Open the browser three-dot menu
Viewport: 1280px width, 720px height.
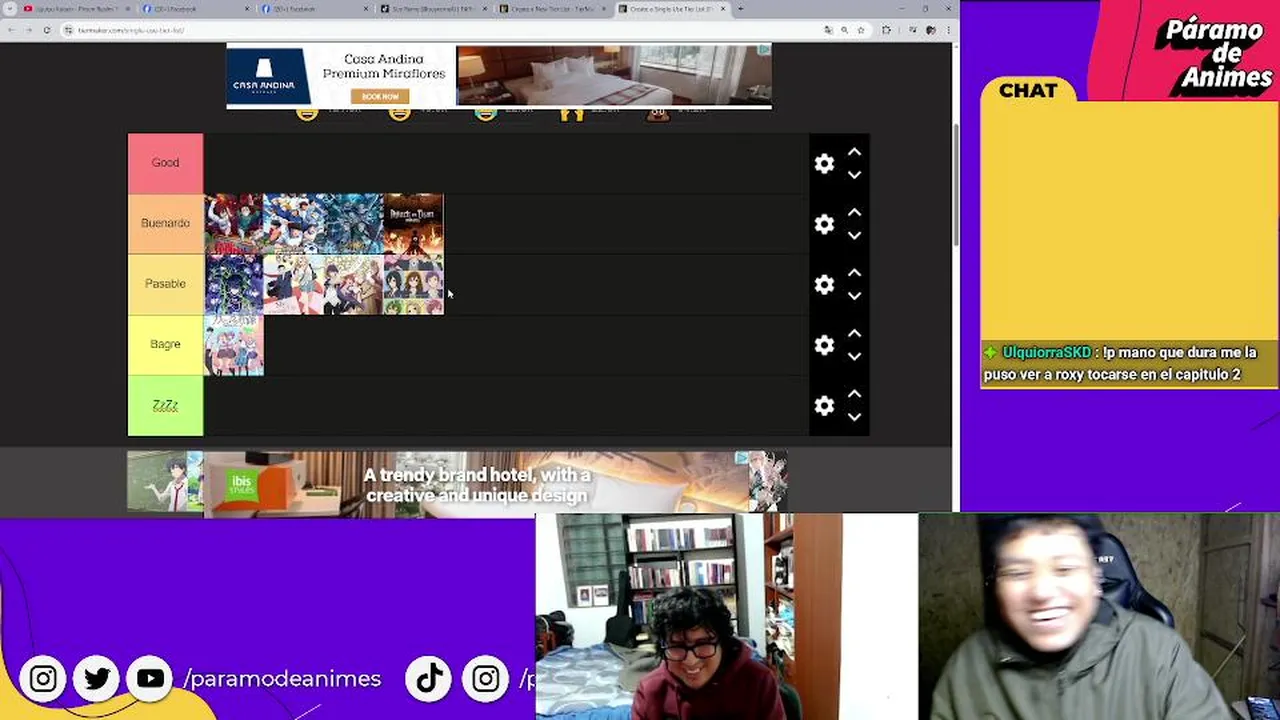tap(947, 30)
